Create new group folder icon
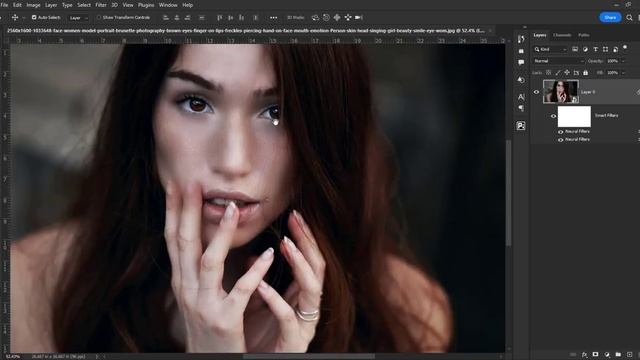Screen dimensions: 640x360 point(618,355)
